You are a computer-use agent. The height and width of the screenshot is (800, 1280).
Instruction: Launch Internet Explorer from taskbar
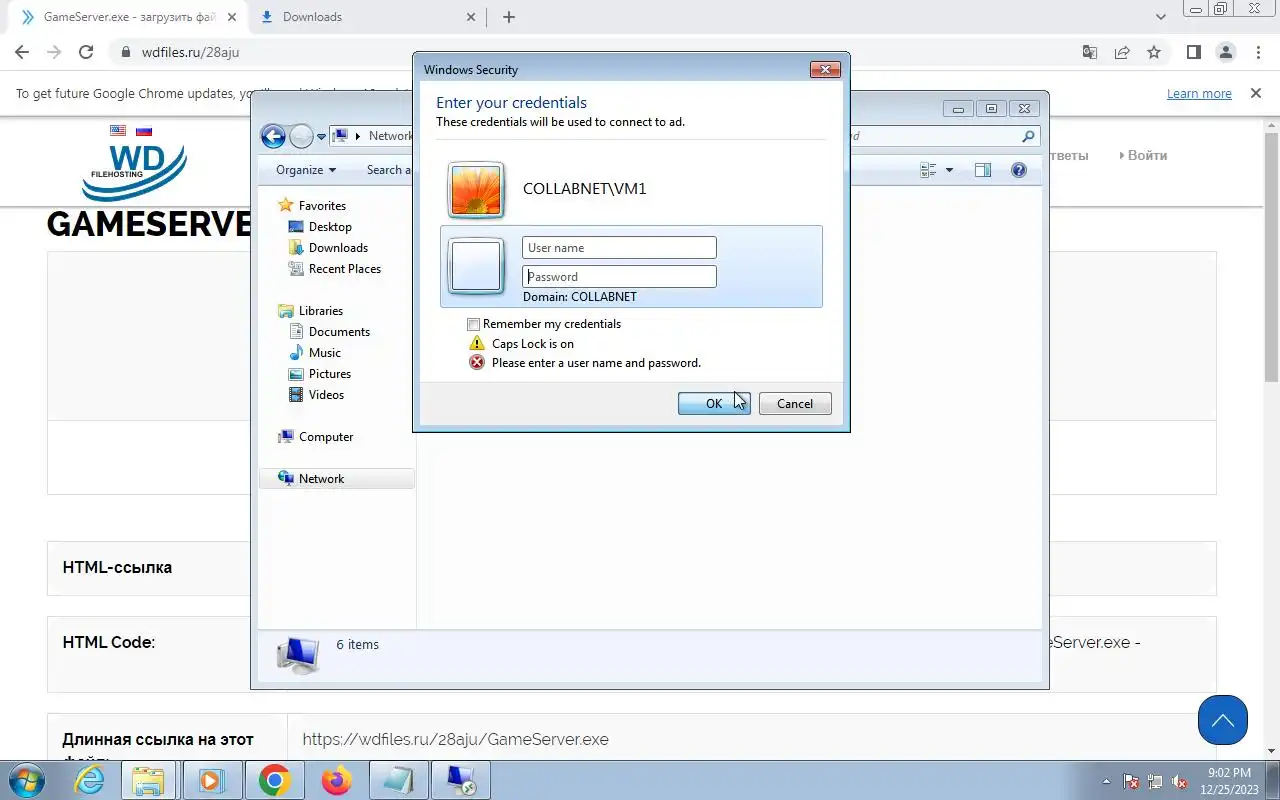click(x=89, y=780)
